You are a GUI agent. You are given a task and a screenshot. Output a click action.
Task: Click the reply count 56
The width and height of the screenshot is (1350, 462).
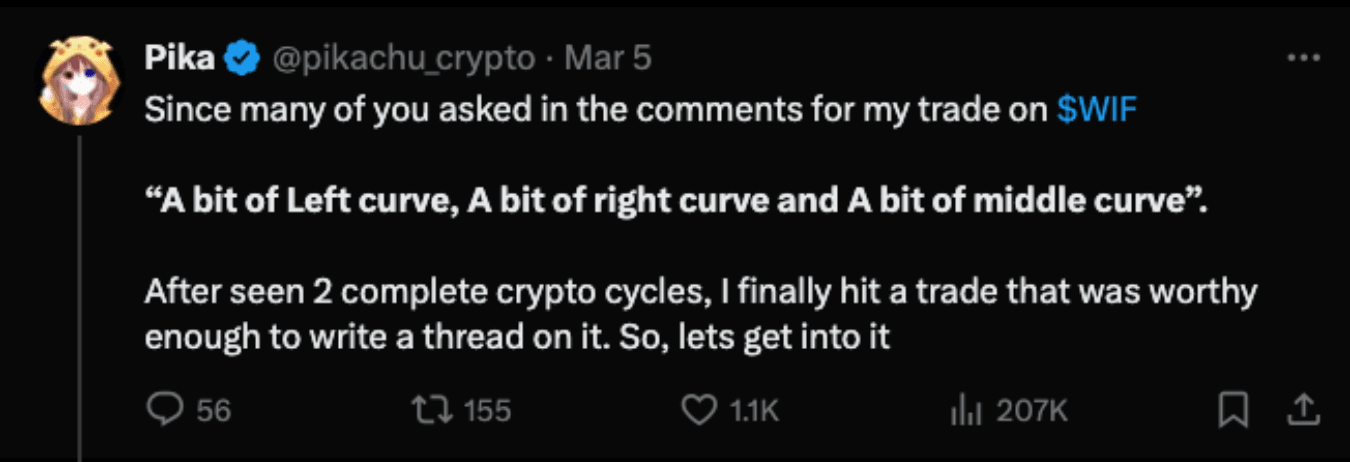click(x=213, y=410)
